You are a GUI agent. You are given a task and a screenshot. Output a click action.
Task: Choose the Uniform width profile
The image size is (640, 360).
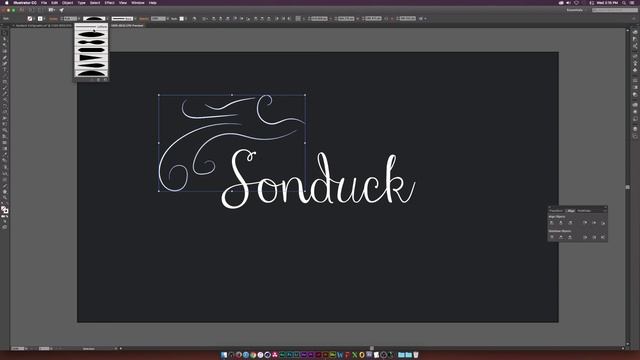point(91,27)
